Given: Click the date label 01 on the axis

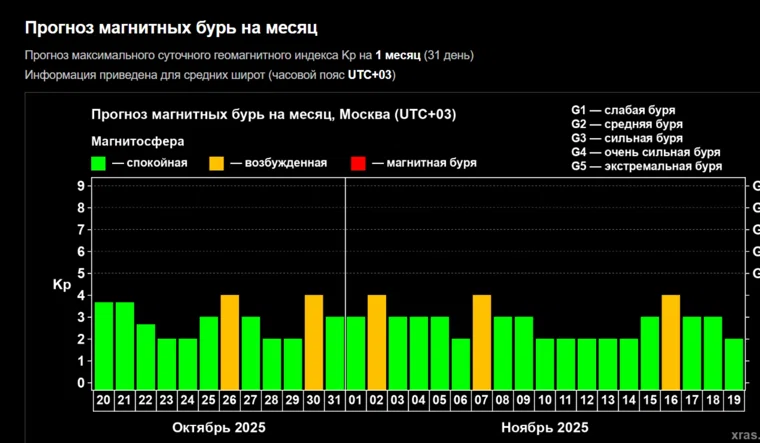Looking at the screenshot, I should [x=355, y=399].
